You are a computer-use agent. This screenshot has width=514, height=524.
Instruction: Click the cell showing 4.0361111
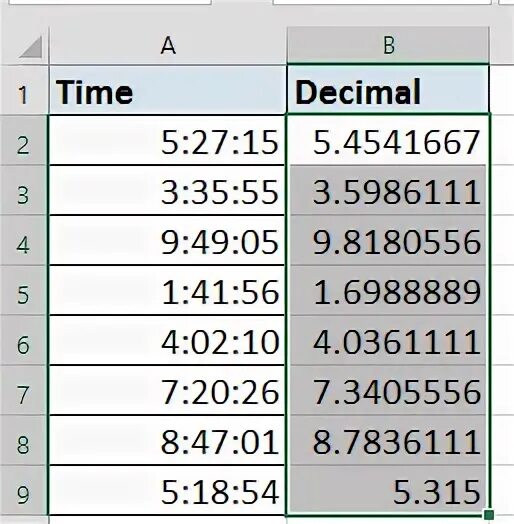pos(388,340)
